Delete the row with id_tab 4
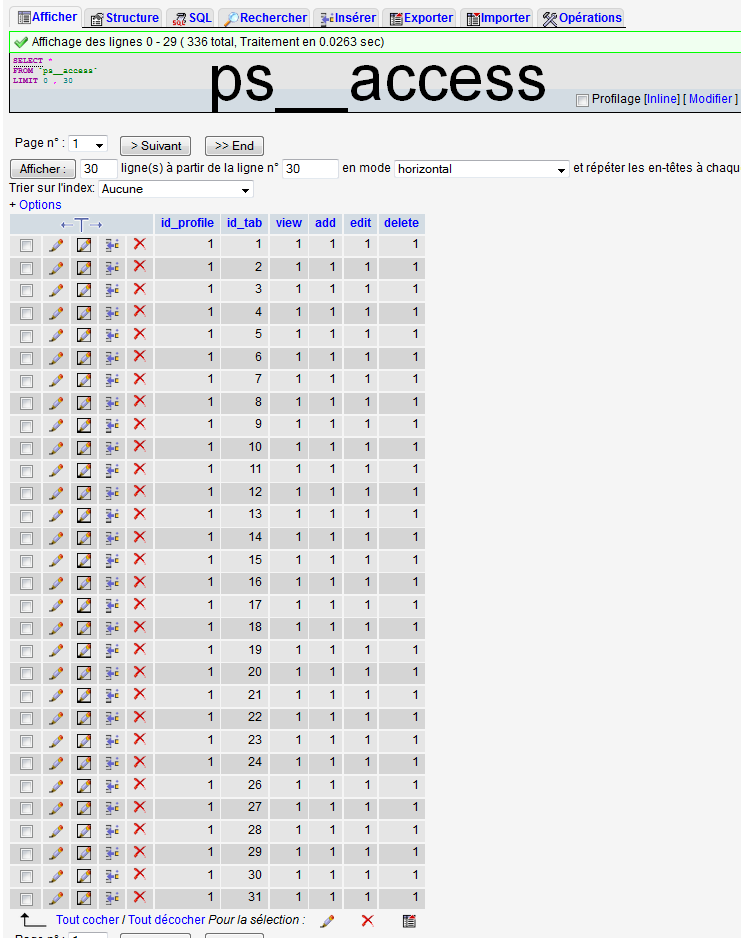Image resolution: width=741 pixels, height=938 pixels. [x=139, y=312]
